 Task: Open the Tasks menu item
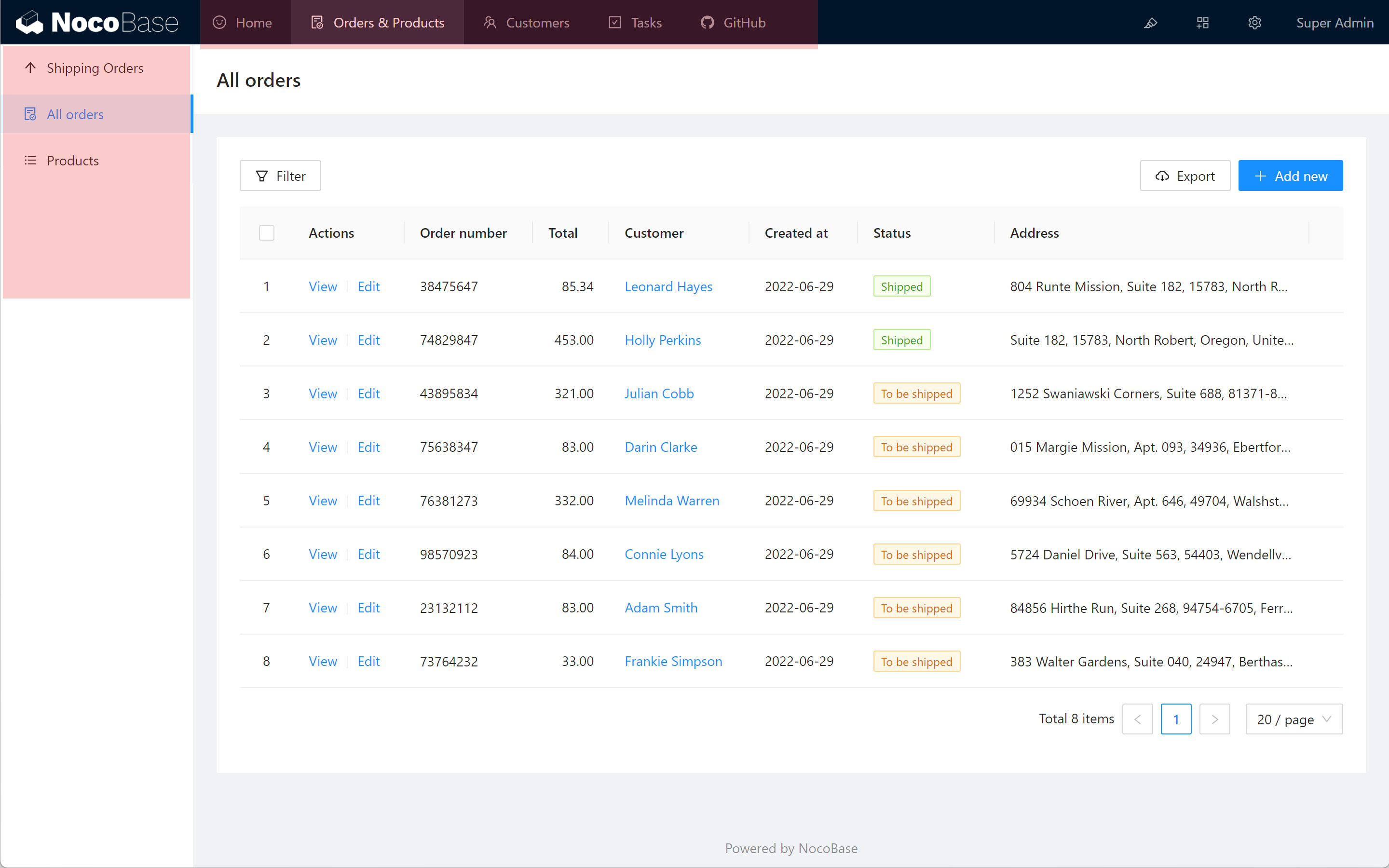coord(635,23)
